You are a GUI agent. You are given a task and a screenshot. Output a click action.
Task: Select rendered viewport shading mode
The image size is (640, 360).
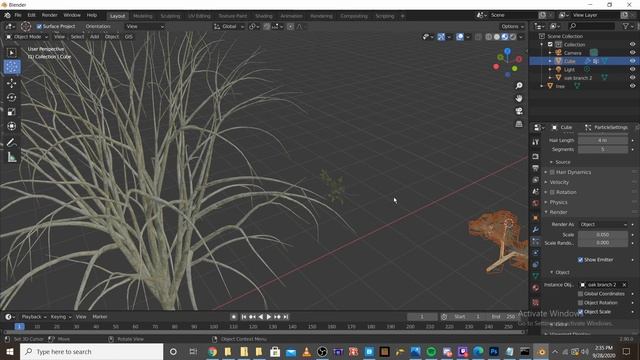pos(513,37)
